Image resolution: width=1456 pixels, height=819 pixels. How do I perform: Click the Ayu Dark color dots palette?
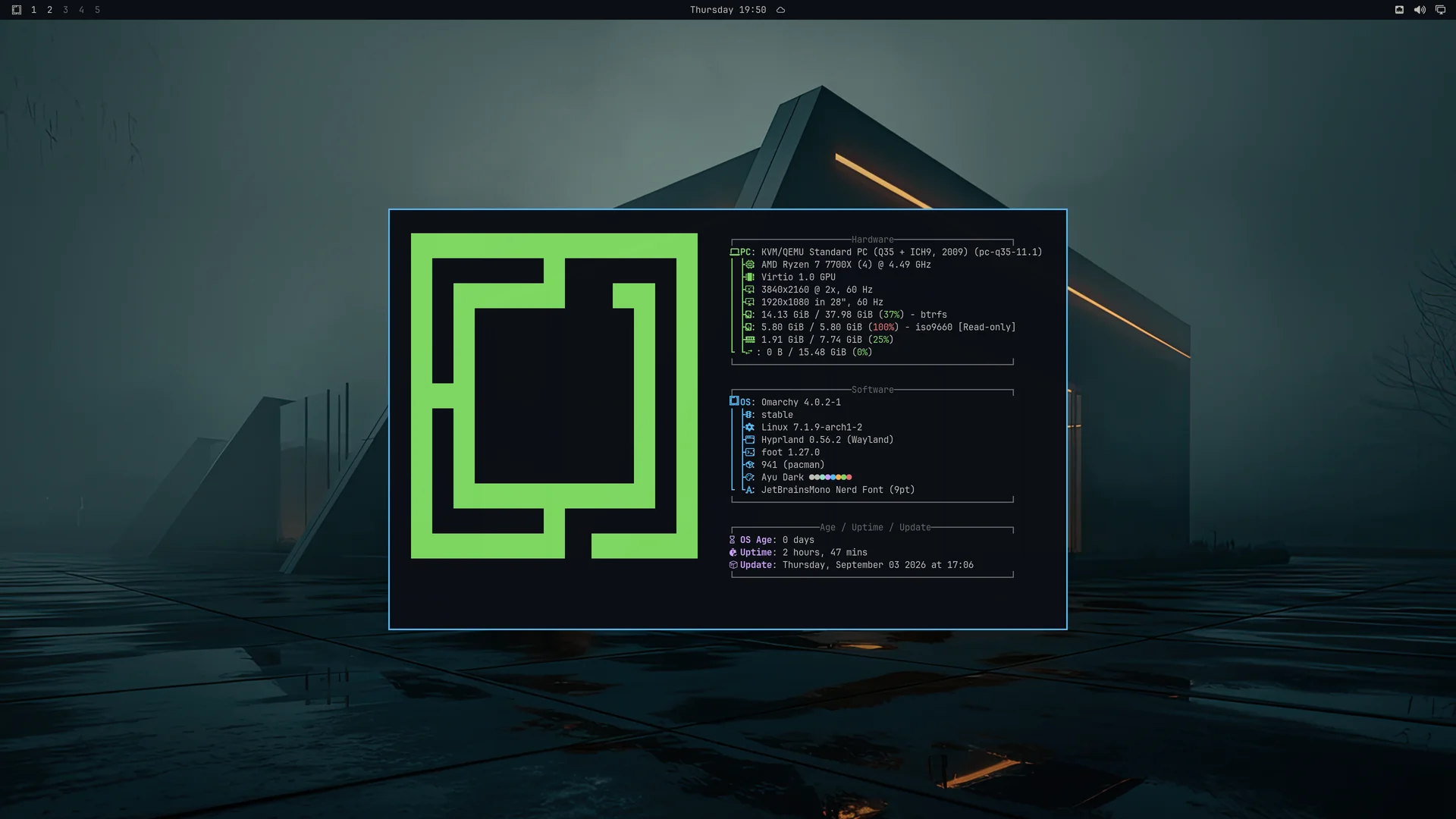[830, 477]
